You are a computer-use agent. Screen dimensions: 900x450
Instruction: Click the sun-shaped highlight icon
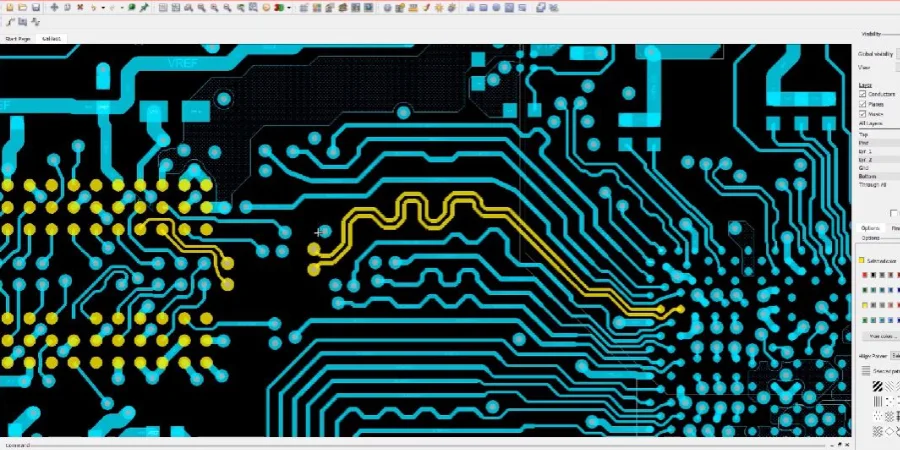[439, 8]
